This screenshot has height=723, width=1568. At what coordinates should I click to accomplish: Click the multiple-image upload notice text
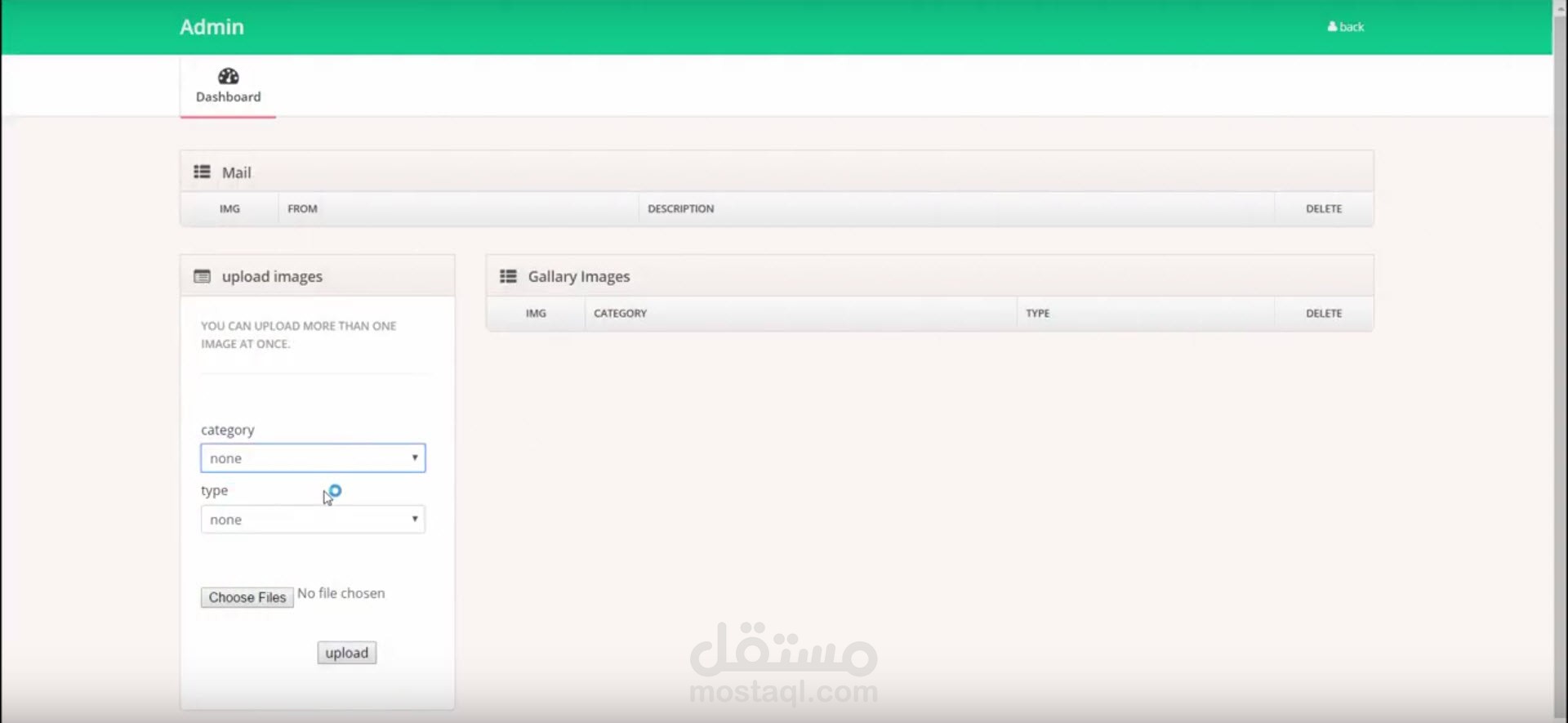[x=298, y=335]
